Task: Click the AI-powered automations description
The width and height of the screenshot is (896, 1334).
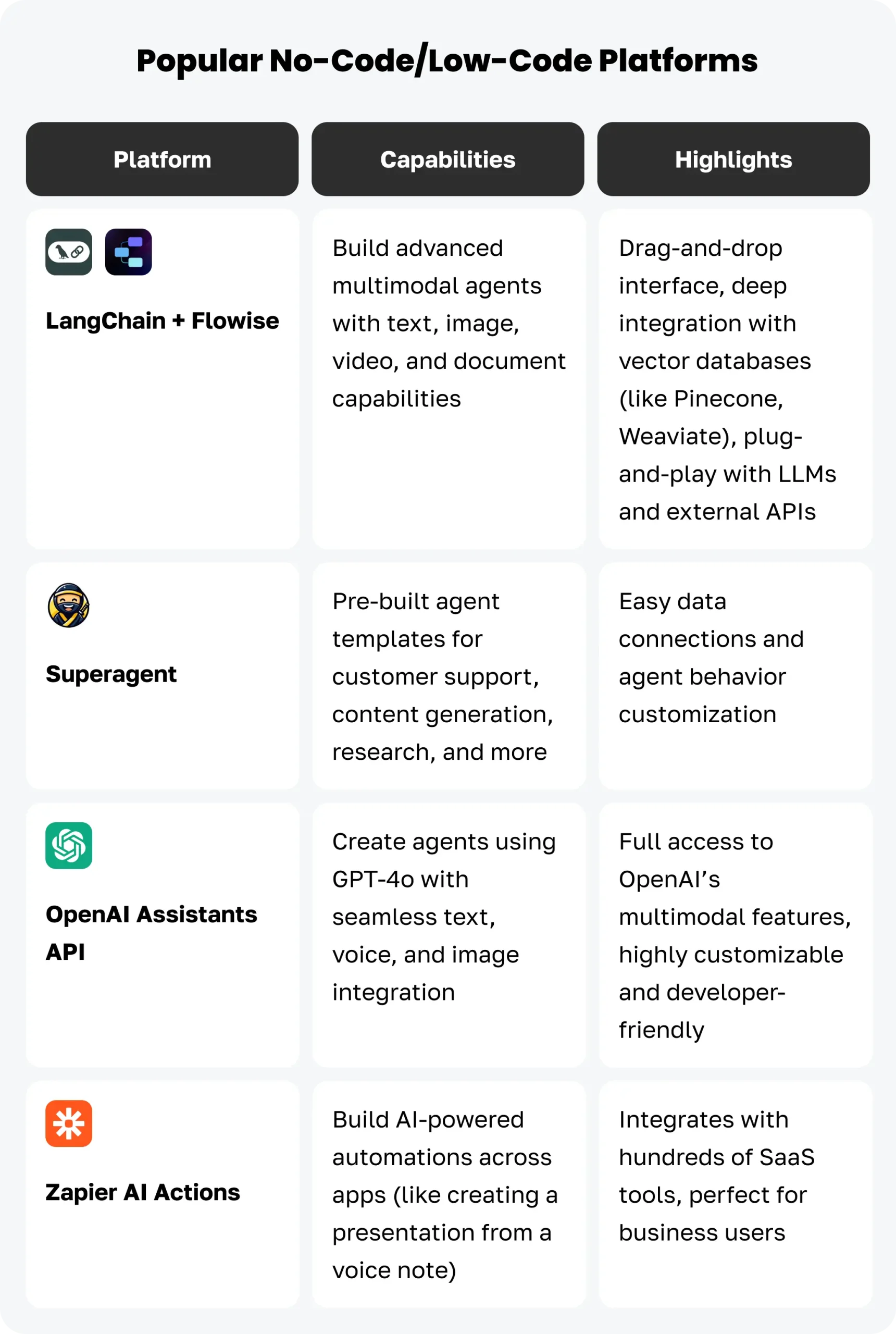Action: tap(444, 1194)
